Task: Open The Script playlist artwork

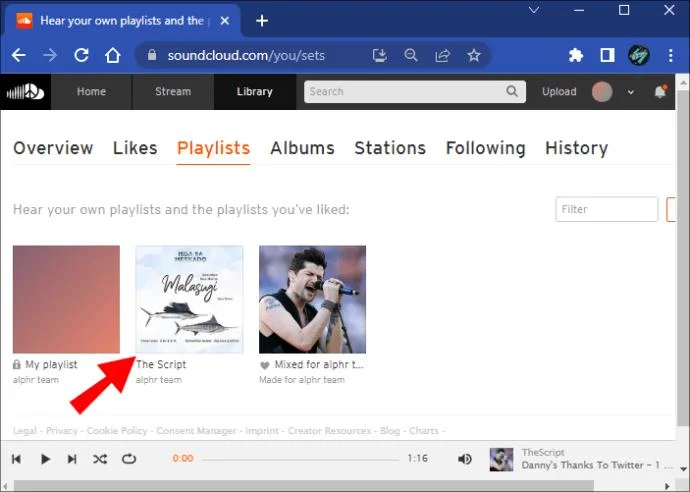Action: pyautogui.click(x=189, y=299)
